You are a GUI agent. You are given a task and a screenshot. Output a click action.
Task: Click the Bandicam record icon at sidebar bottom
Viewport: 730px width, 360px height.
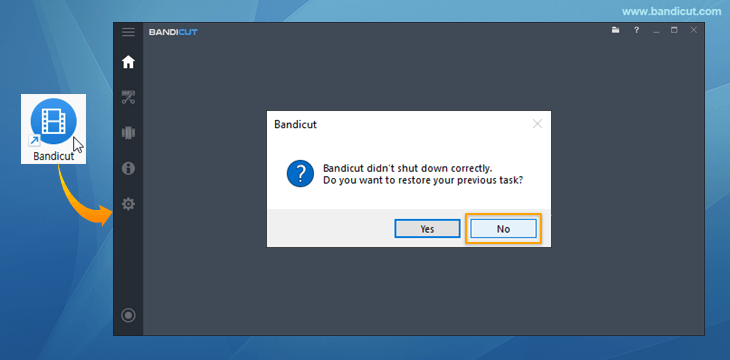128,315
